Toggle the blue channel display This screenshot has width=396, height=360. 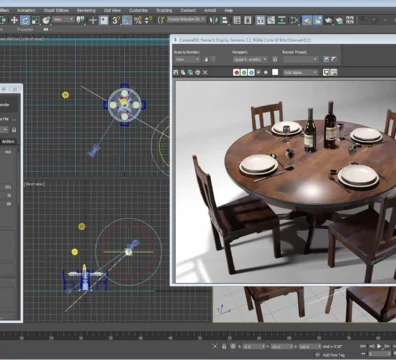coord(251,72)
